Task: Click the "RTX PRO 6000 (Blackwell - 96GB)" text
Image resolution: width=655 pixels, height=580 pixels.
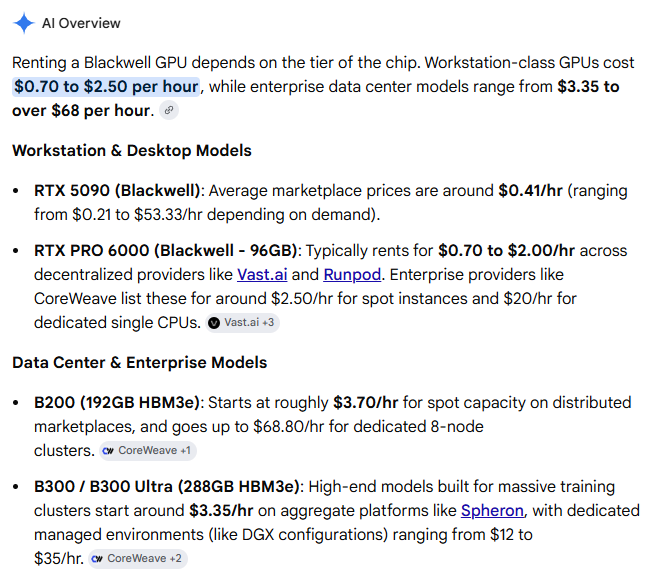Action: point(165,251)
